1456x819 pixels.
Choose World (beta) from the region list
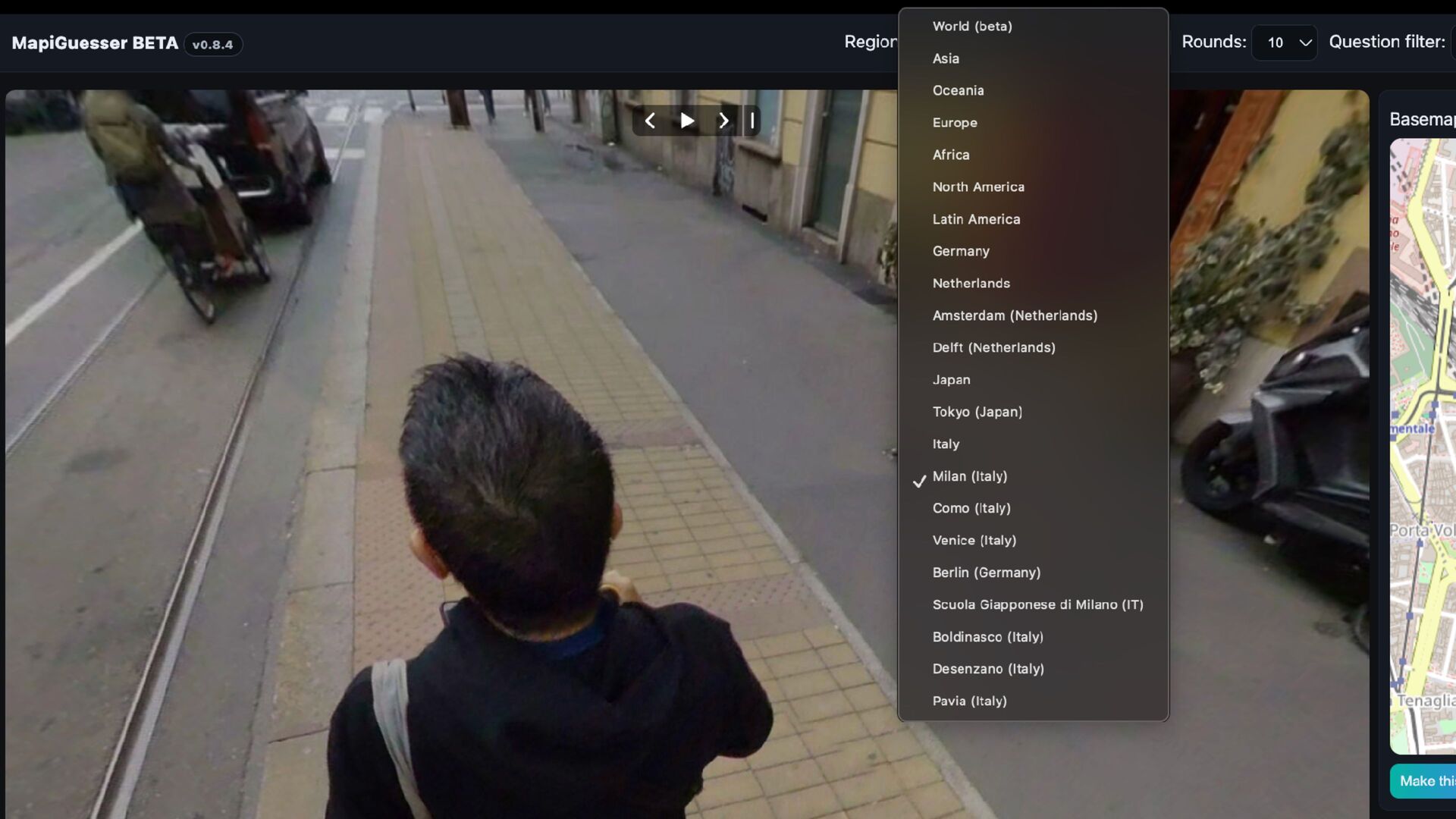(971, 27)
